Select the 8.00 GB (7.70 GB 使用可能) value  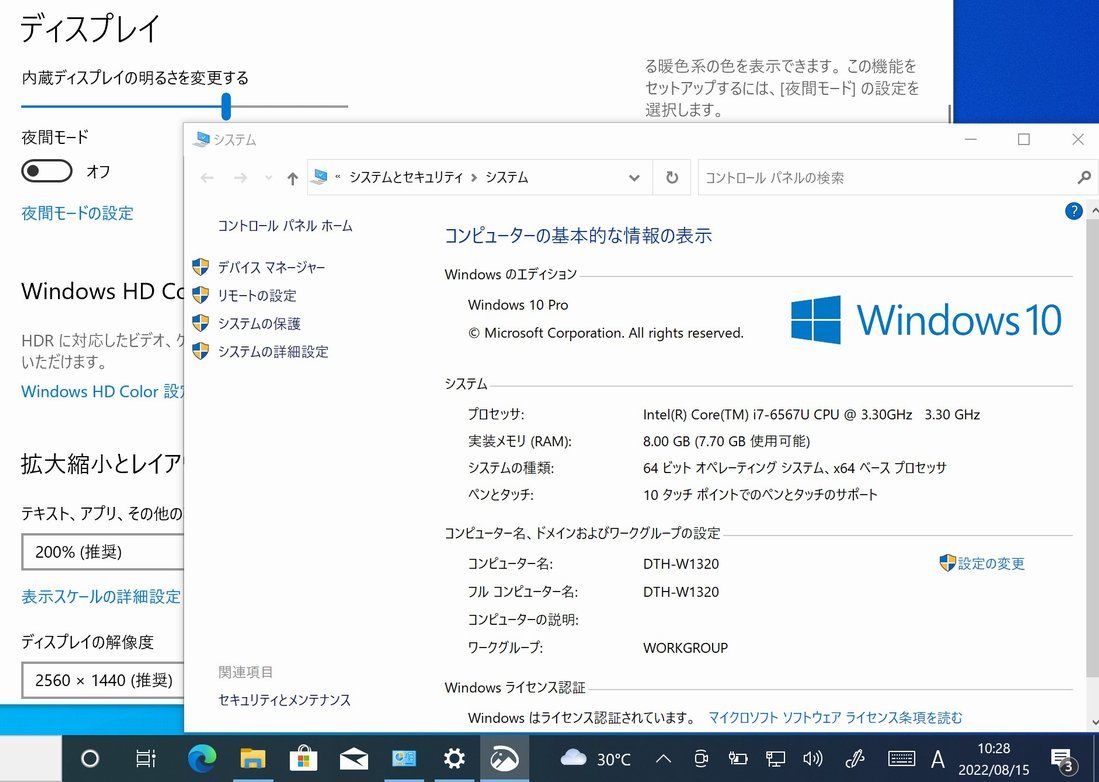pyautogui.click(x=726, y=441)
